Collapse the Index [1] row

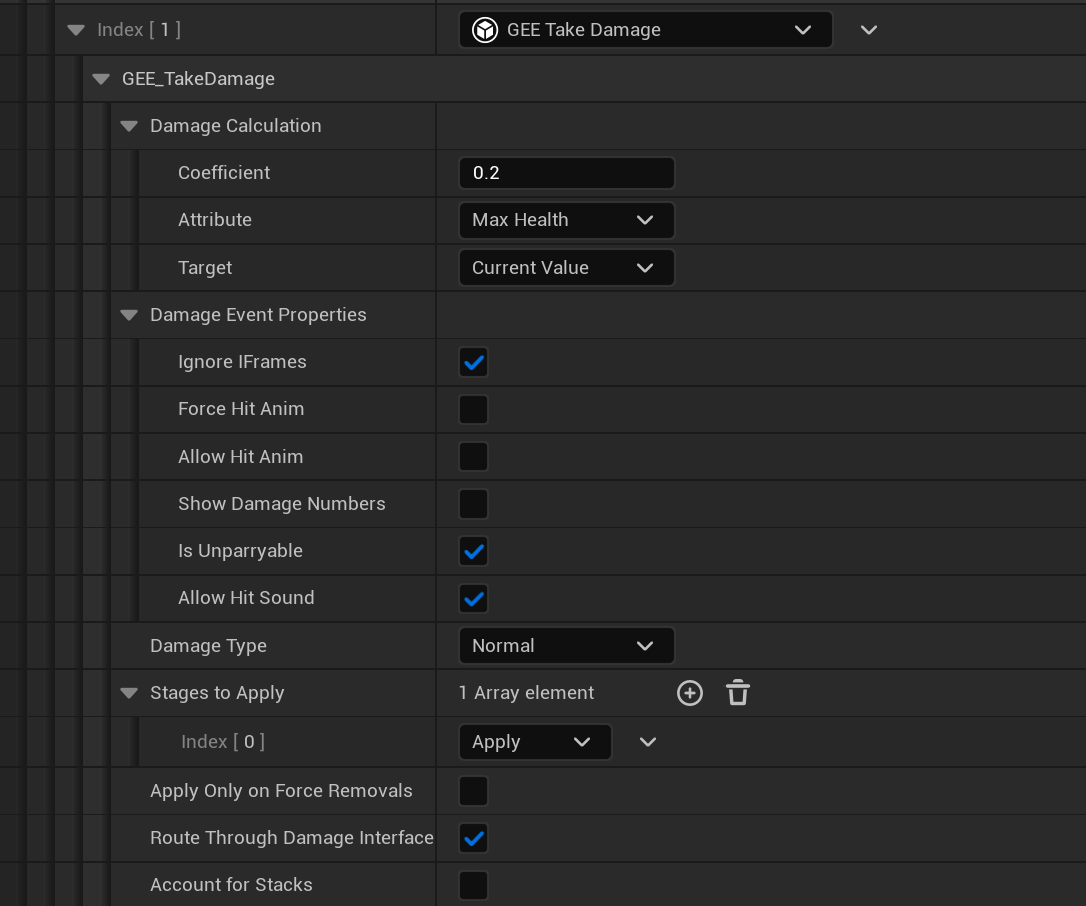pos(76,30)
